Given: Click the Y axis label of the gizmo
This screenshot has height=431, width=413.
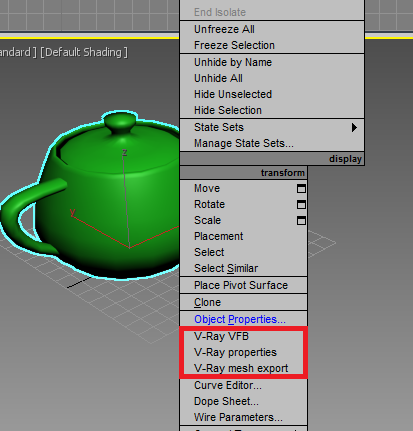Looking at the screenshot, I should coord(73,213).
